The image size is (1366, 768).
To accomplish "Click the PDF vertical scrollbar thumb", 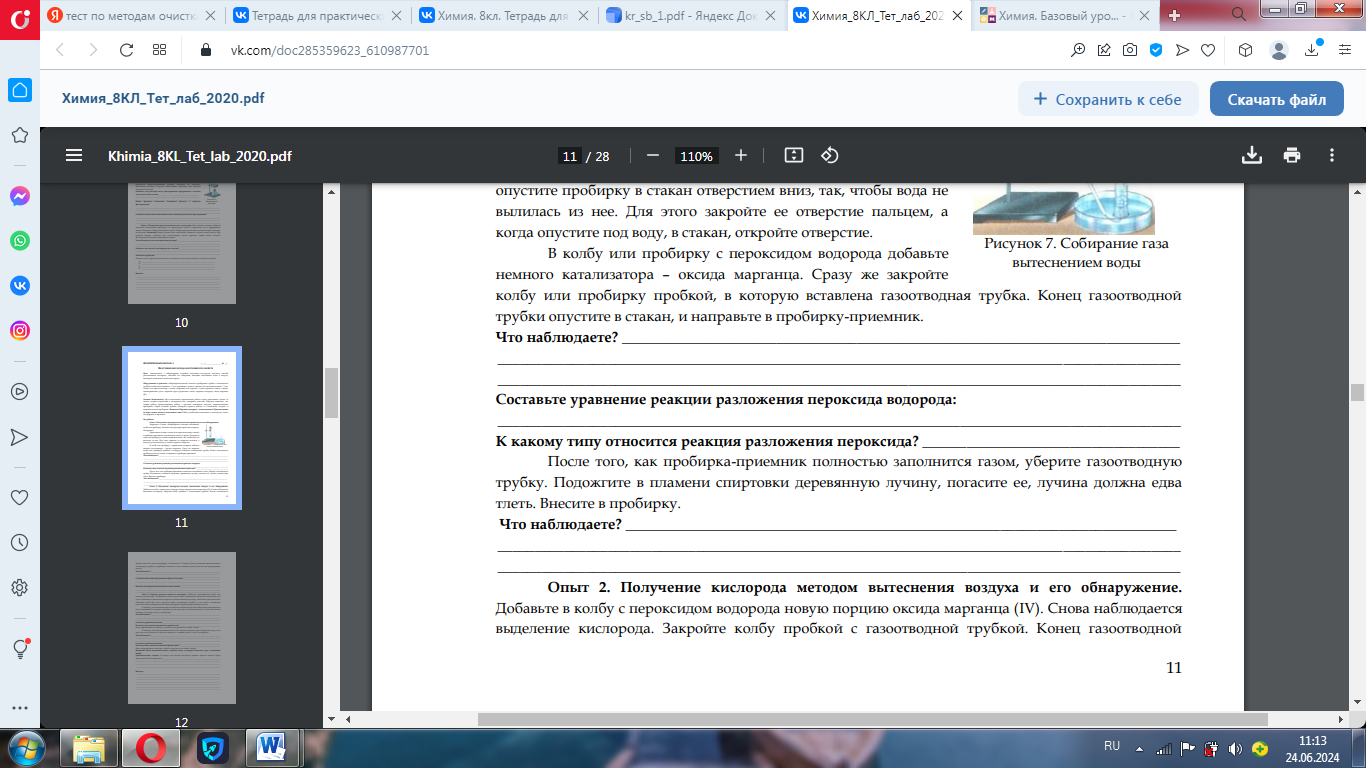I will (x=1357, y=392).
